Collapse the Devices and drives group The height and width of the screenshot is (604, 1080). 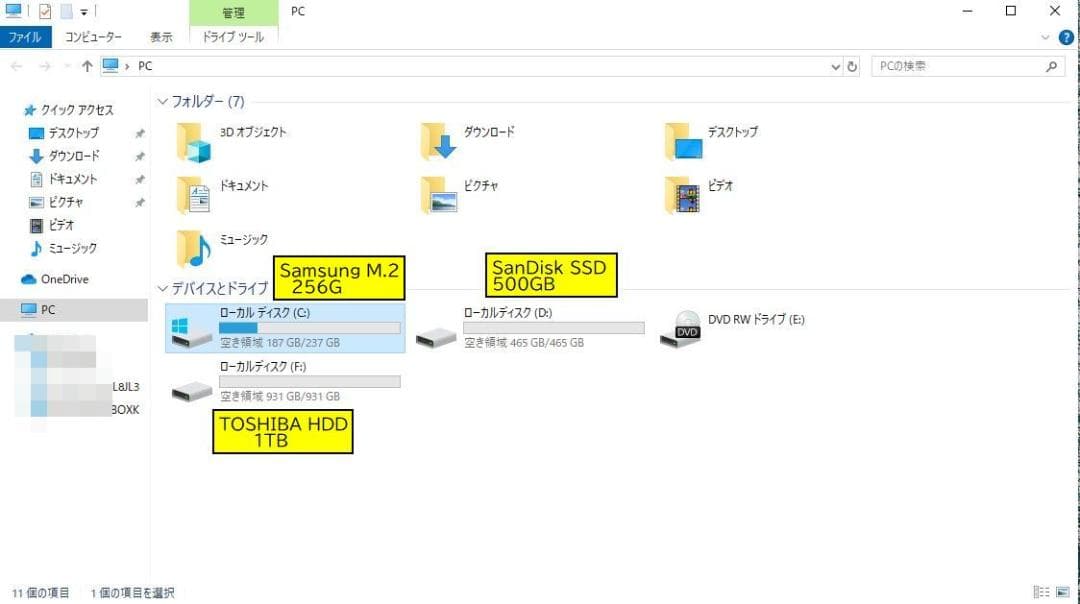tap(162, 288)
